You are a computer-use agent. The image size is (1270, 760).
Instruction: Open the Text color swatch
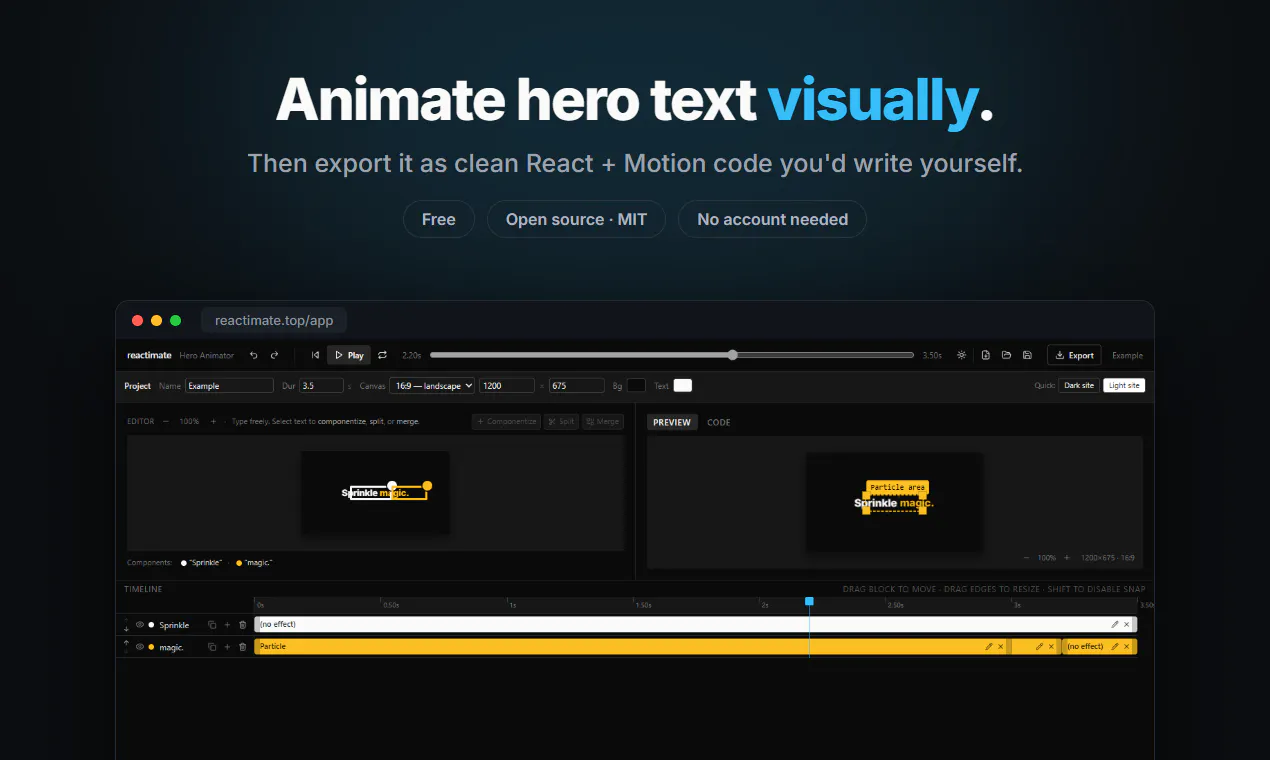pyautogui.click(x=683, y=385)
